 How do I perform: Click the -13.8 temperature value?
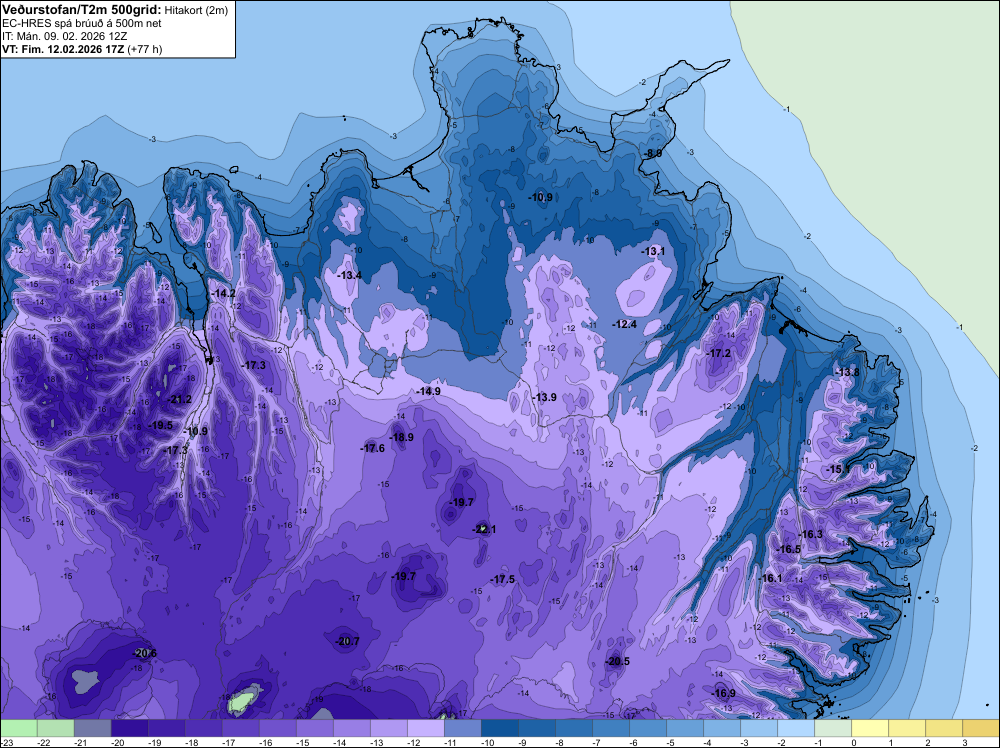(848, 372)
